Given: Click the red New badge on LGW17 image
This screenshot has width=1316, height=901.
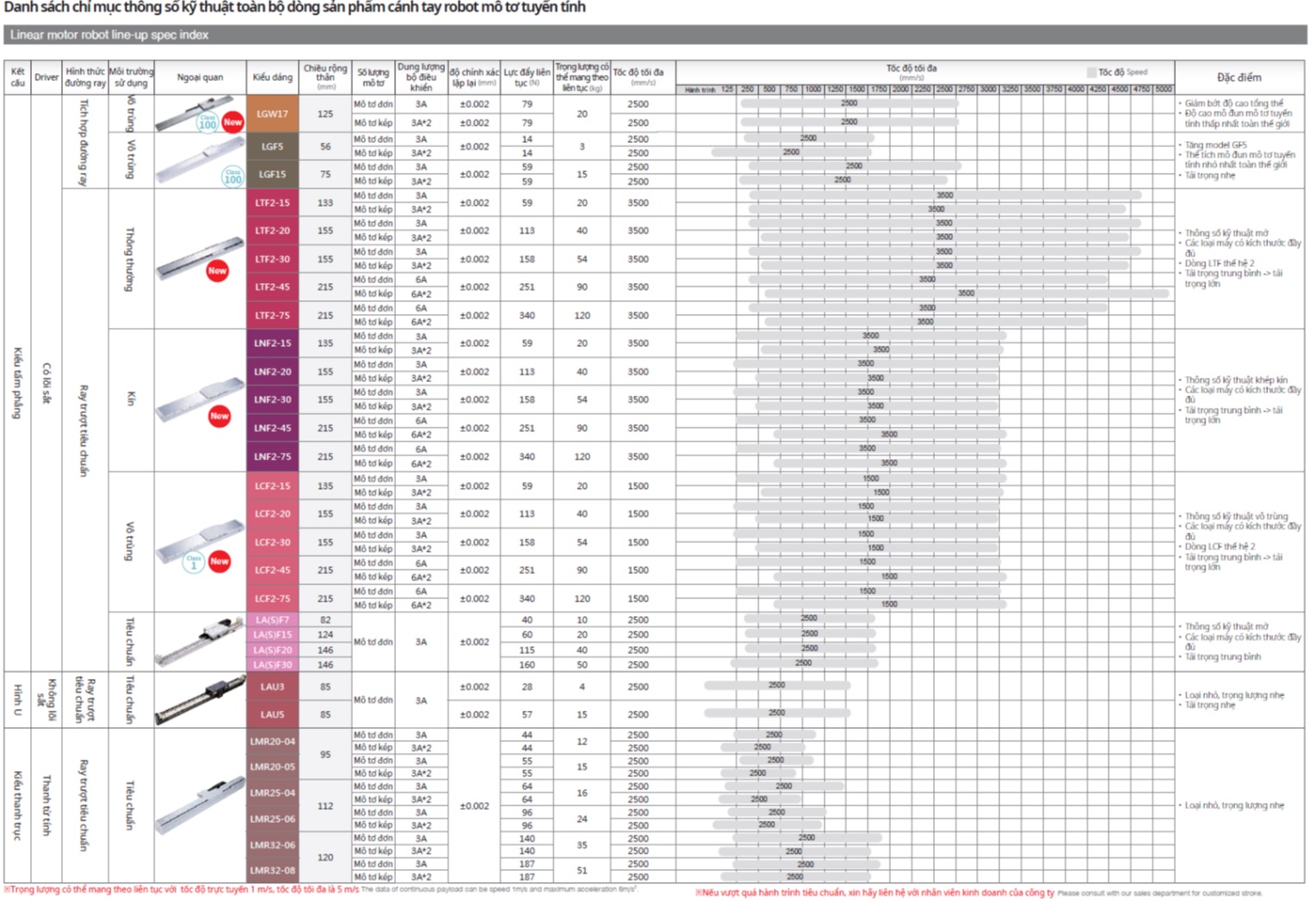Looking at the screenshot, I should coord(232,122).
